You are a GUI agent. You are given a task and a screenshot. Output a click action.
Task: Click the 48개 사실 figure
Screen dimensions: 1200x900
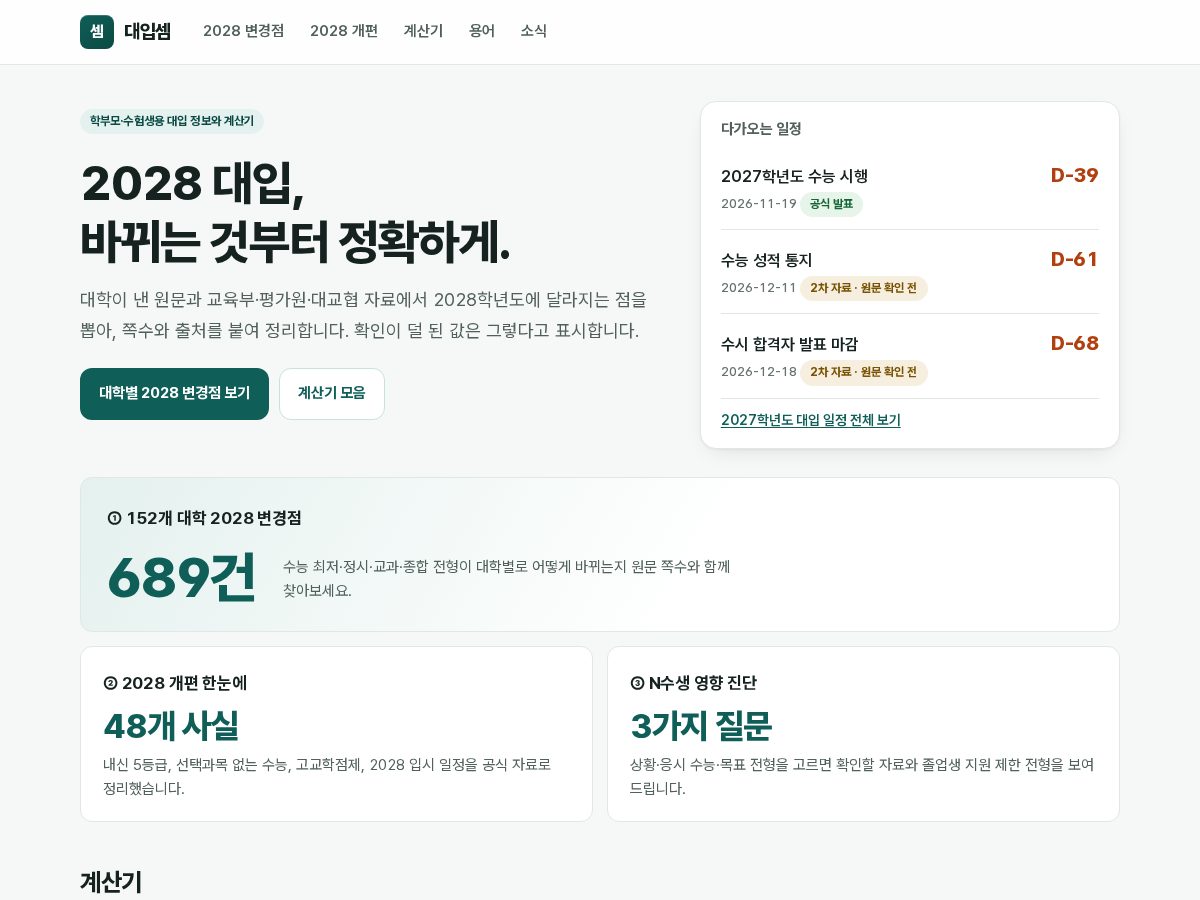(171, 726)
